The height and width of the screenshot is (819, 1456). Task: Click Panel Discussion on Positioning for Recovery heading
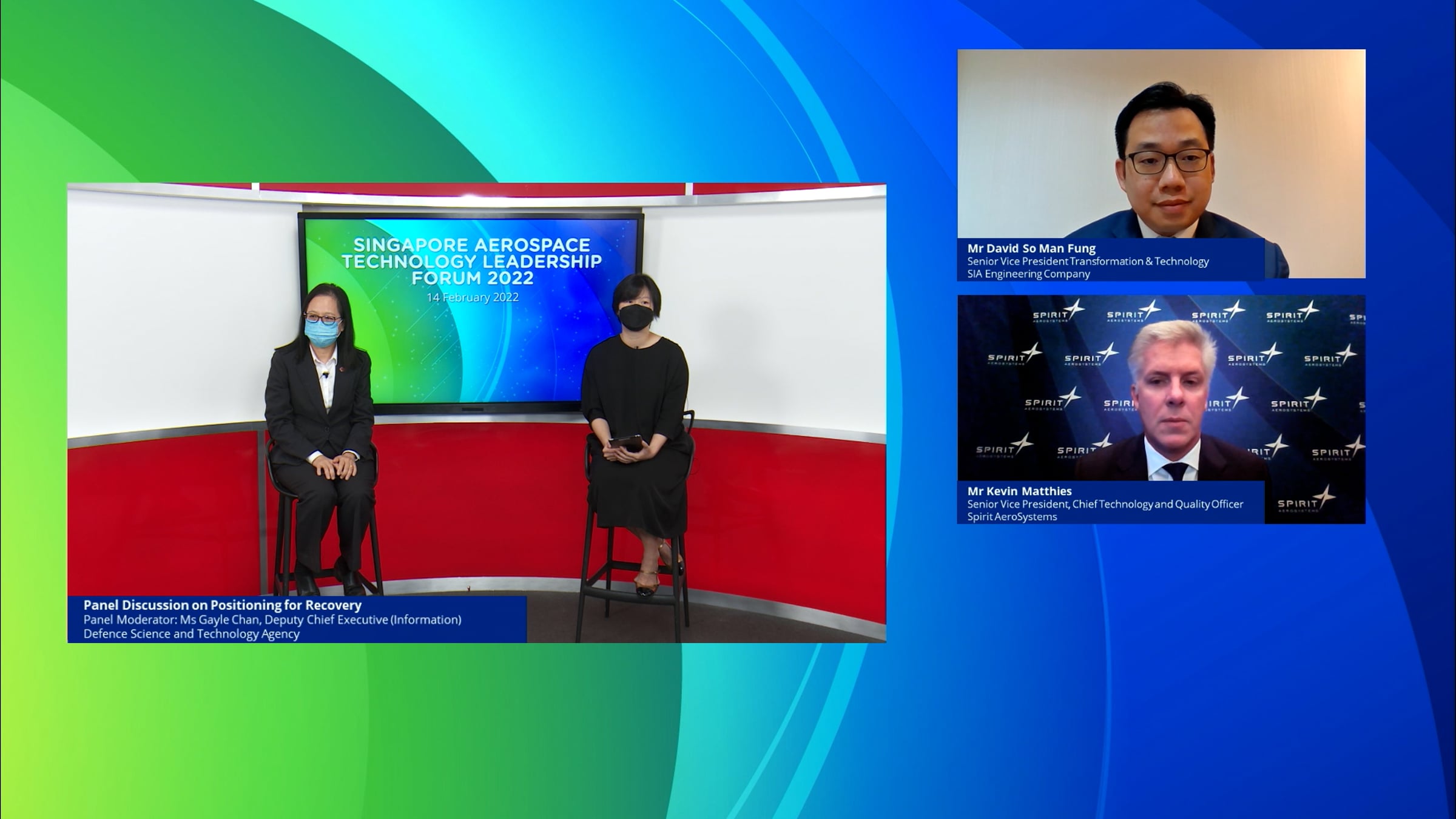[x=222, y=605]
